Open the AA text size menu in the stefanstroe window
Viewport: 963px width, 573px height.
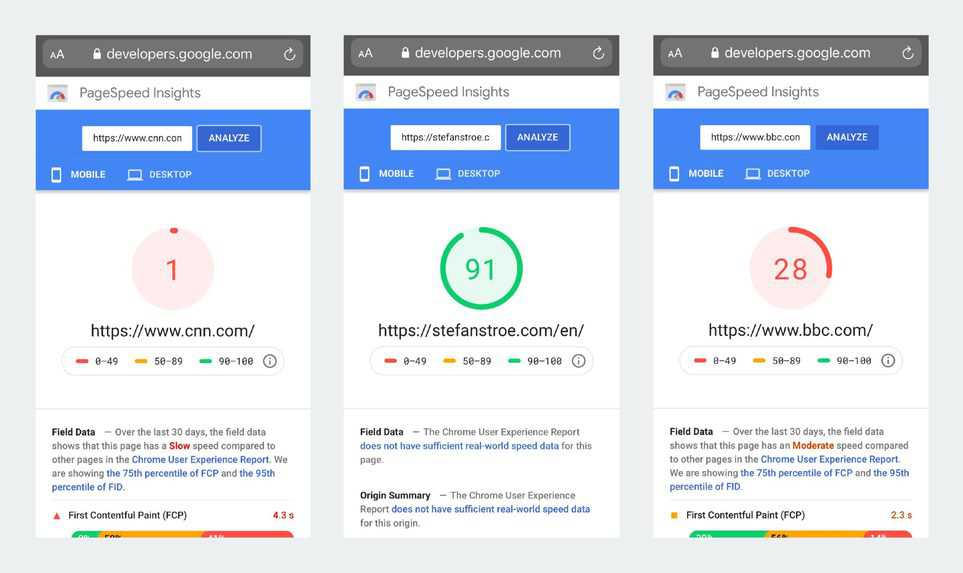pos(365,53)
